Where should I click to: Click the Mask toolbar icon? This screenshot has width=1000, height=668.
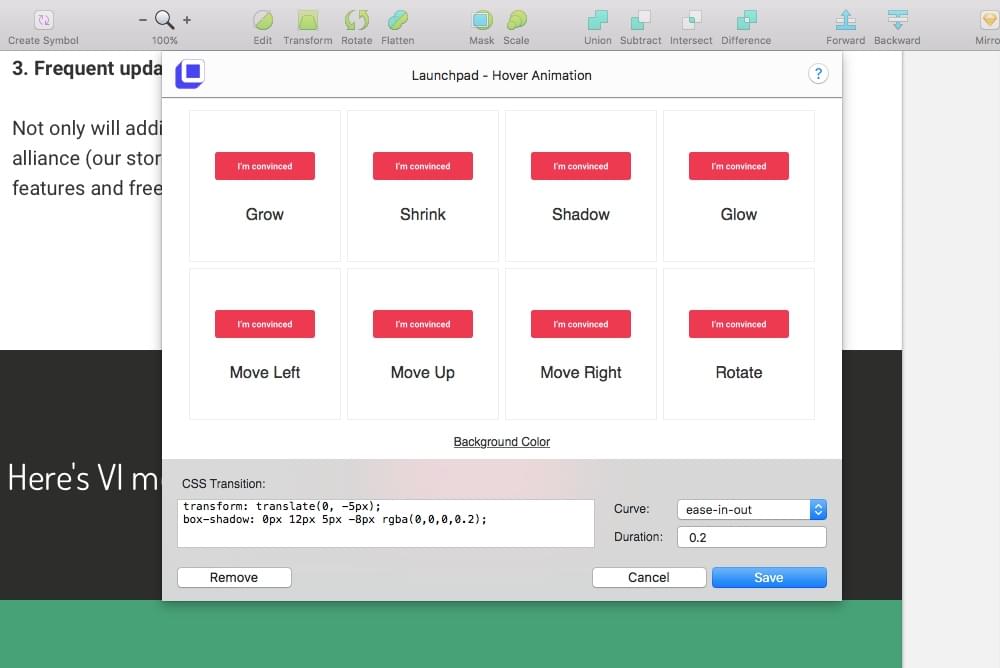tap(482, 20)
